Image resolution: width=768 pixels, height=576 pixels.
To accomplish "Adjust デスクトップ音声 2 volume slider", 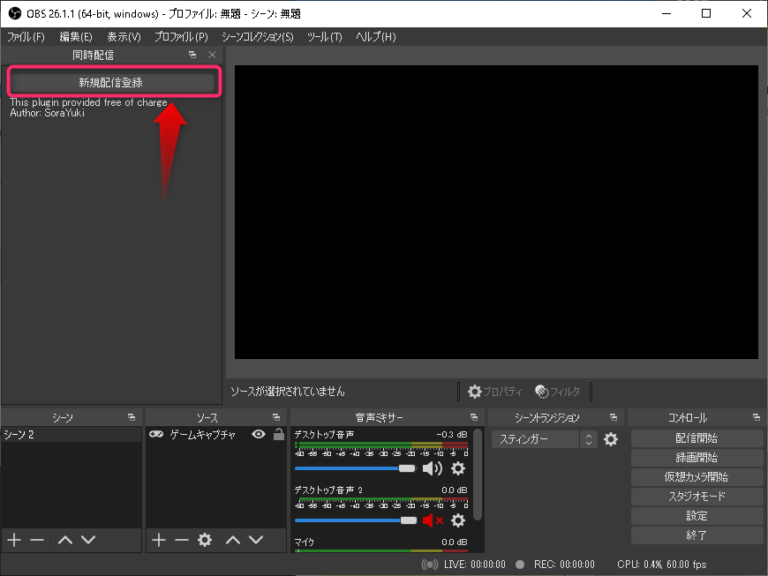I will 355,520.
